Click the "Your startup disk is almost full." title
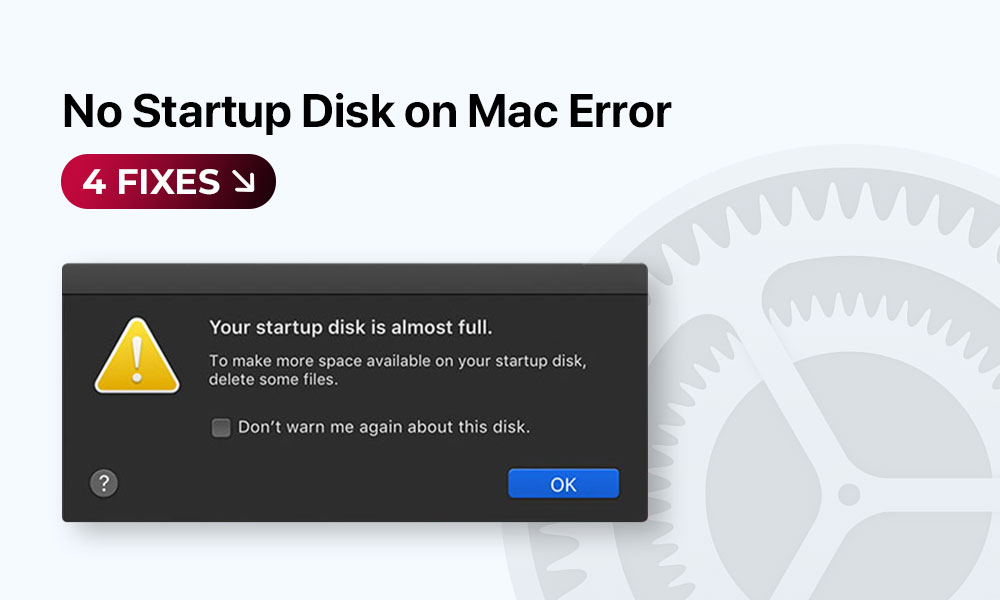The height and width of the screenshot is (600, 1000). click(351, 327)
